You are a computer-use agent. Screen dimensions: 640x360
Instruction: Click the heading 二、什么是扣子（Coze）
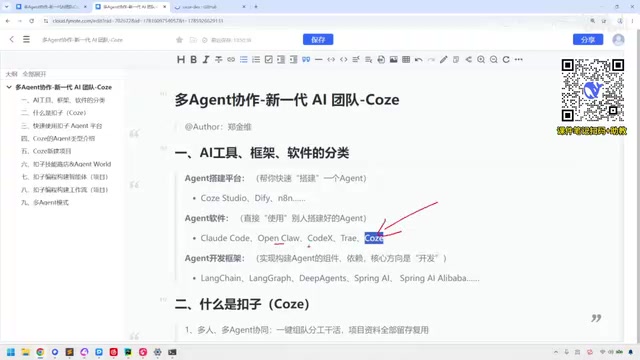coord(242,304)
